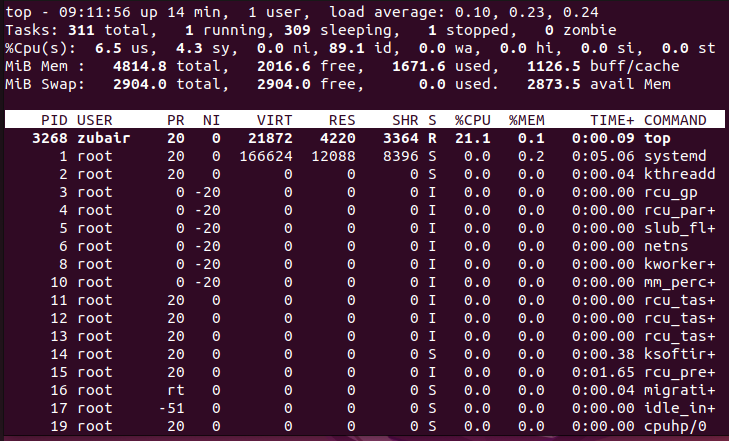Image resolution: width=729 pixels, height=441 pixels.
Task: Click the systemd process name
Action: pos(675,156)
